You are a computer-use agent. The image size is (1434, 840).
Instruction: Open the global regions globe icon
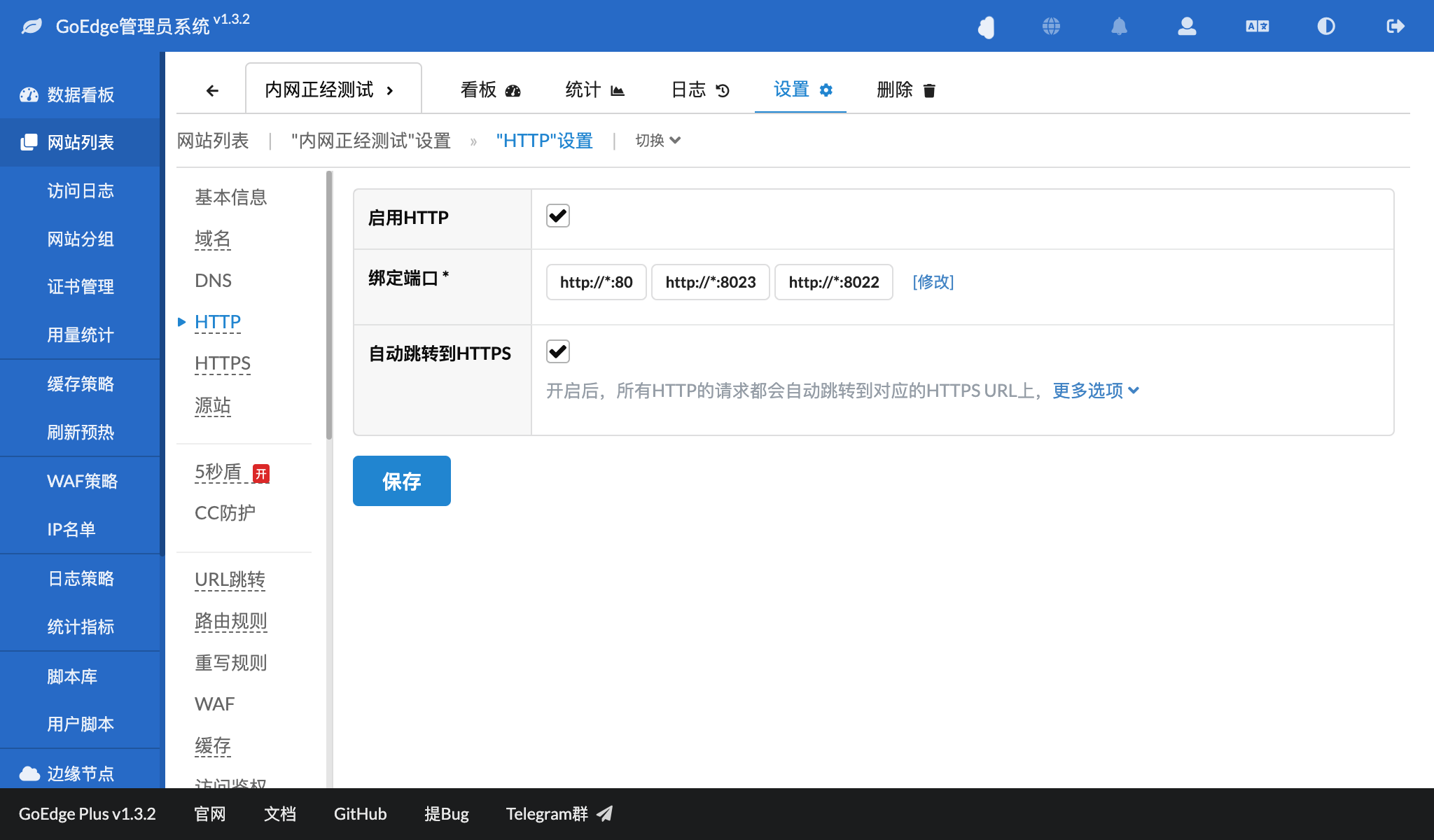(1051, 27)
